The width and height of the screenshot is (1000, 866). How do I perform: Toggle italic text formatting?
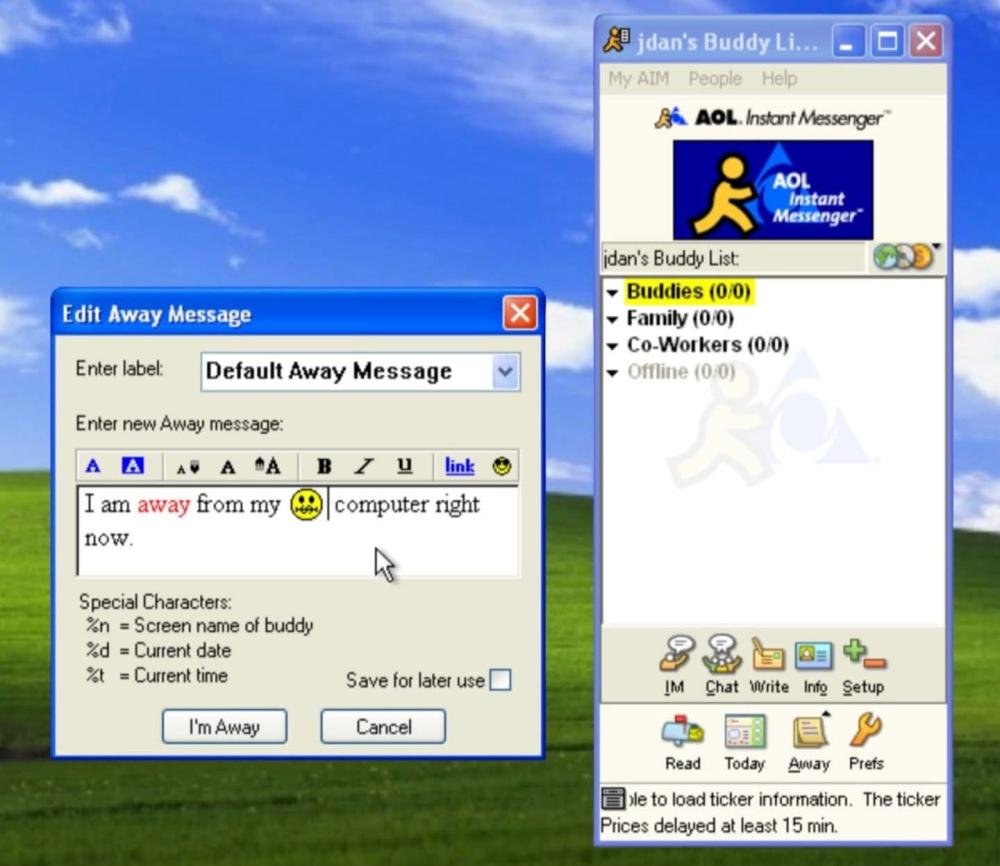(x=364, y=466)
